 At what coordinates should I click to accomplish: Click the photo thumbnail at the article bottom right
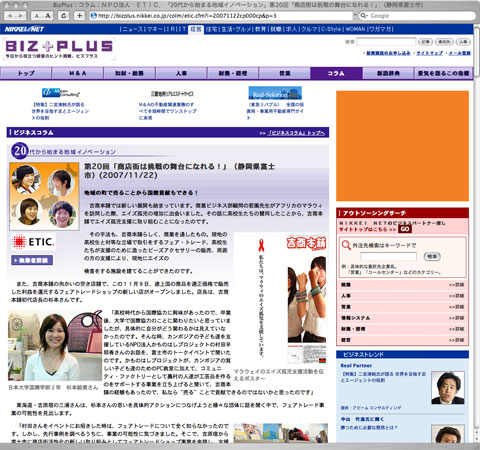pyautogui.click(x=281, y=433)
